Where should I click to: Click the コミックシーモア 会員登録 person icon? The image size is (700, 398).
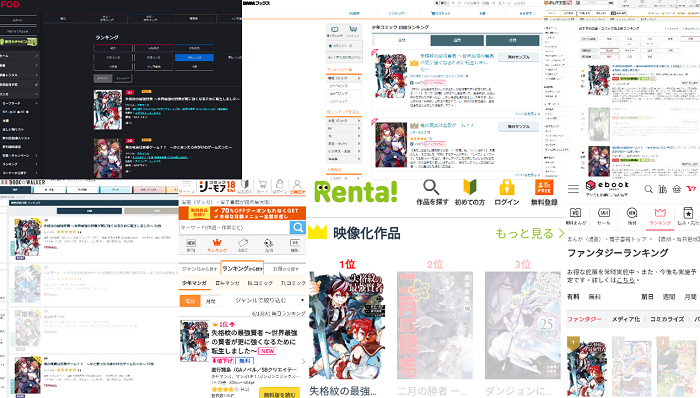[x=297, y=184]
